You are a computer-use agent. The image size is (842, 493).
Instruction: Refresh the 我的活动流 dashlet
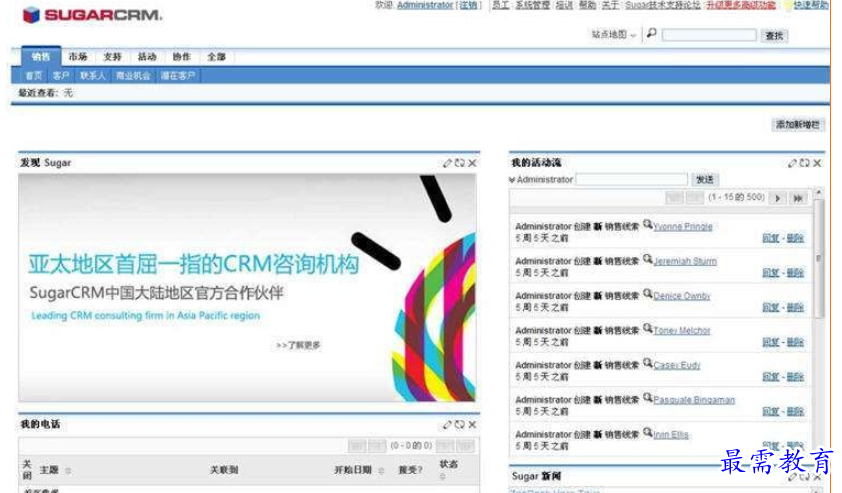tap(804, 163)
